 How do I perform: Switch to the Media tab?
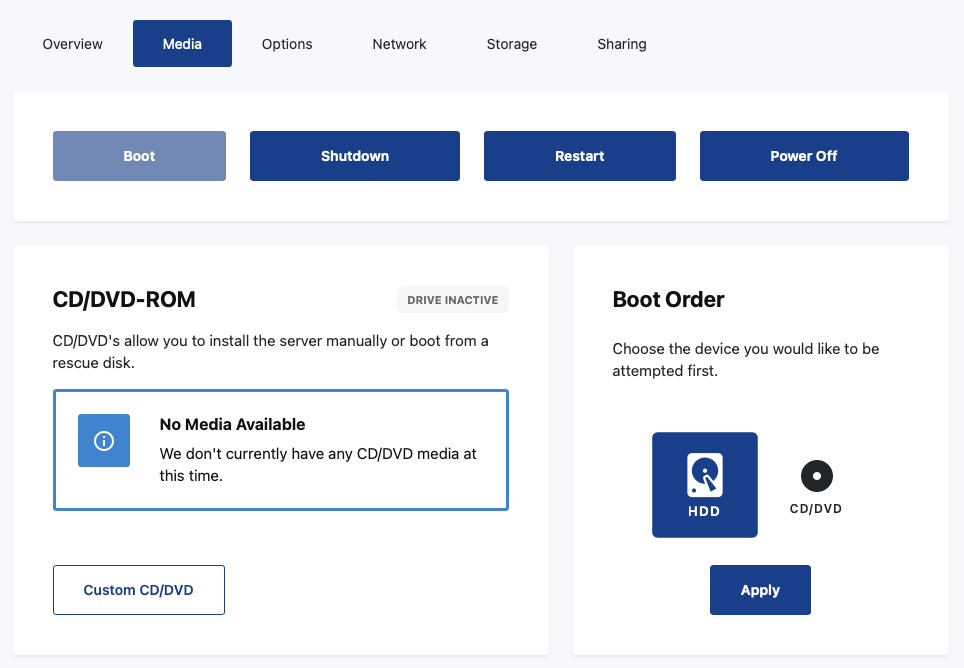[182, 44]
